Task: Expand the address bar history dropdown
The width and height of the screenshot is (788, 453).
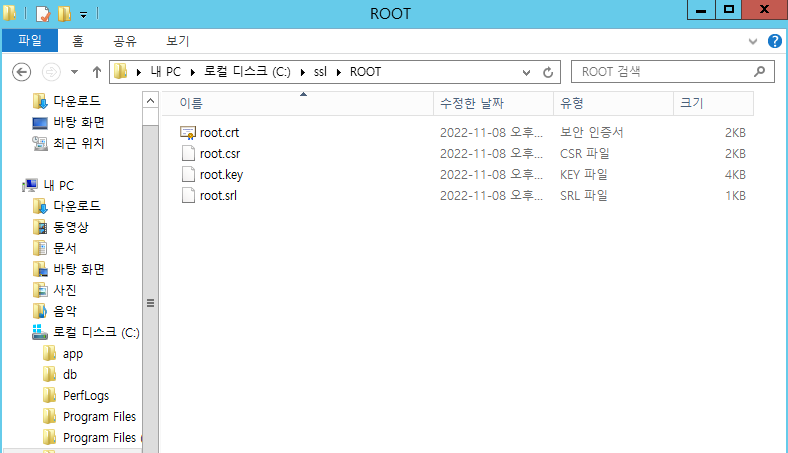Action: point(526,72)
